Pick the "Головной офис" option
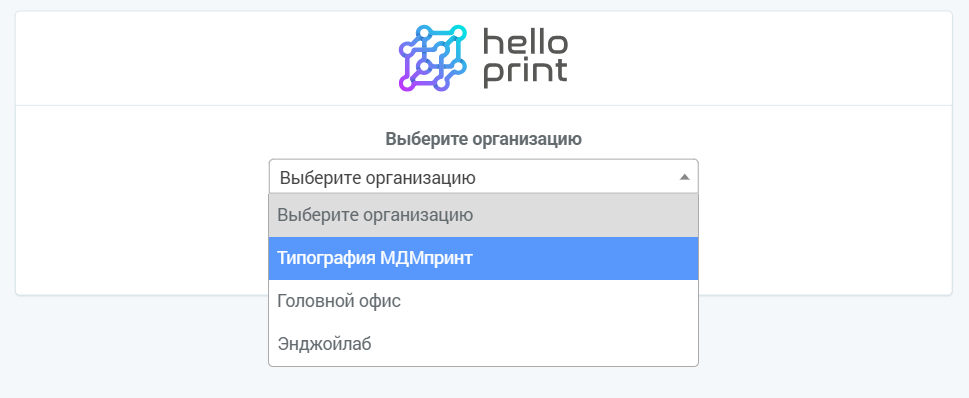 (483, 301)
